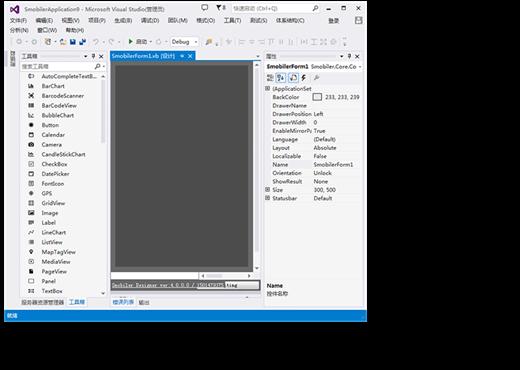This screenshot has width=520, height=370.
Task: Click the BackColor color swatch
Action: 317,97
